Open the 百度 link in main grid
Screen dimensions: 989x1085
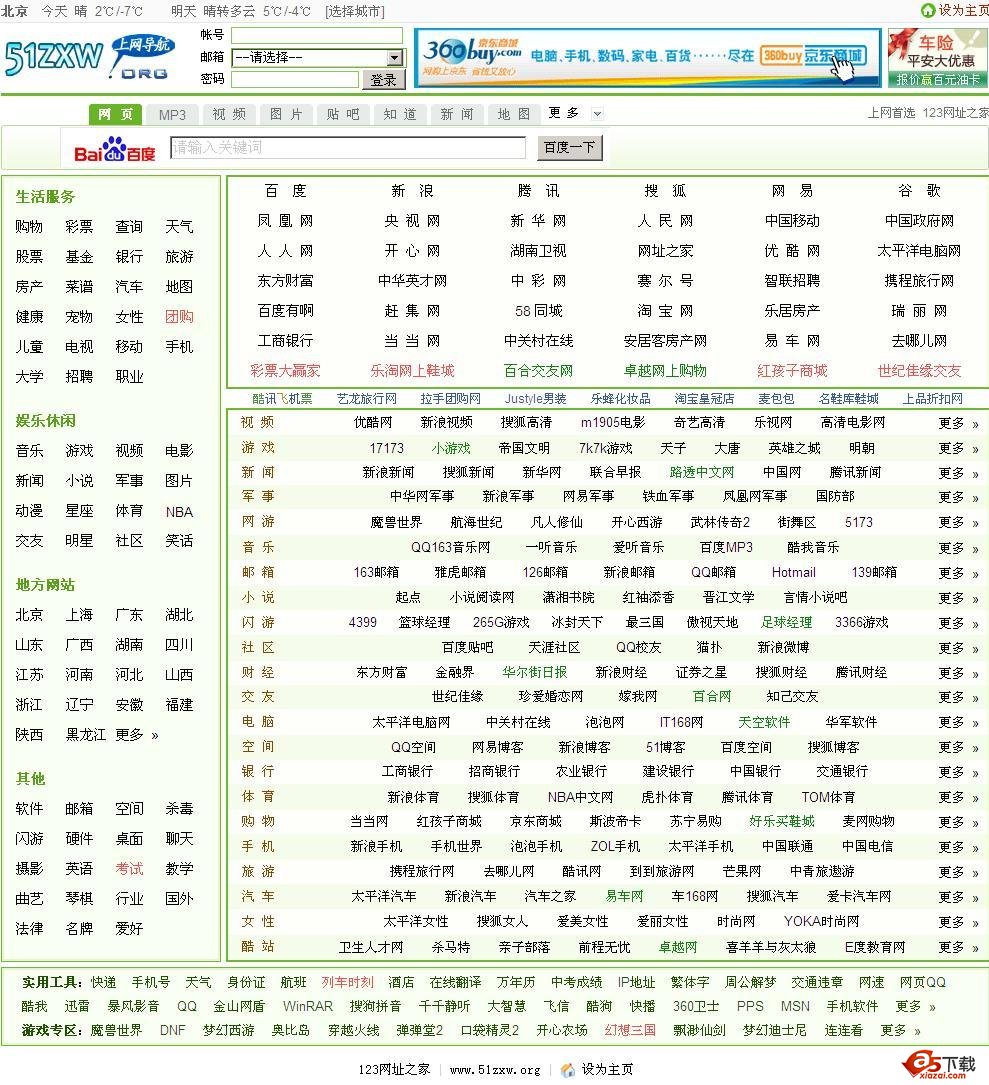click(285, 191)
